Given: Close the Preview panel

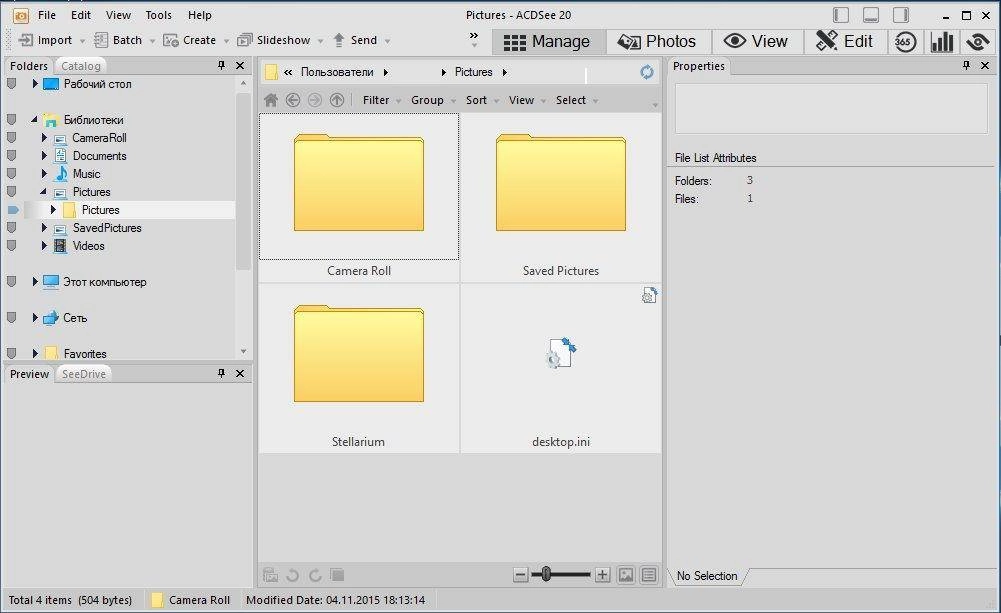Looking at the screenshot, I should click(x=240, y=373).
